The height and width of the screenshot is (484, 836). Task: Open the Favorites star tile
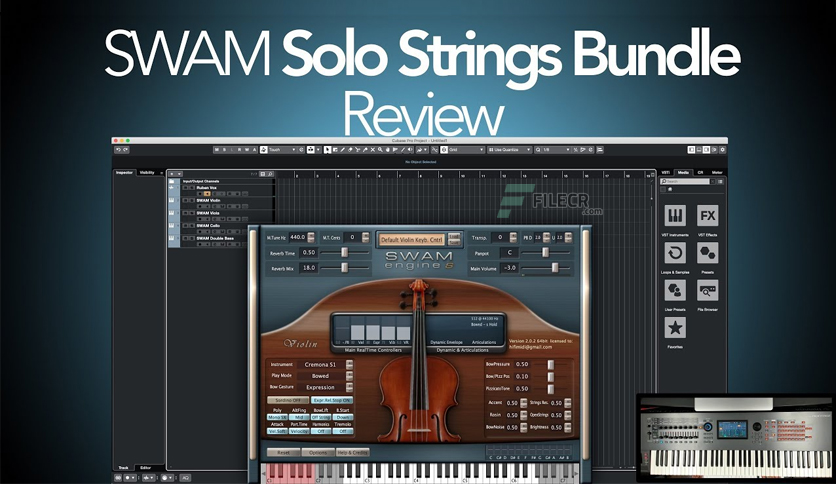pyautogui.click(x=675, y=327)
